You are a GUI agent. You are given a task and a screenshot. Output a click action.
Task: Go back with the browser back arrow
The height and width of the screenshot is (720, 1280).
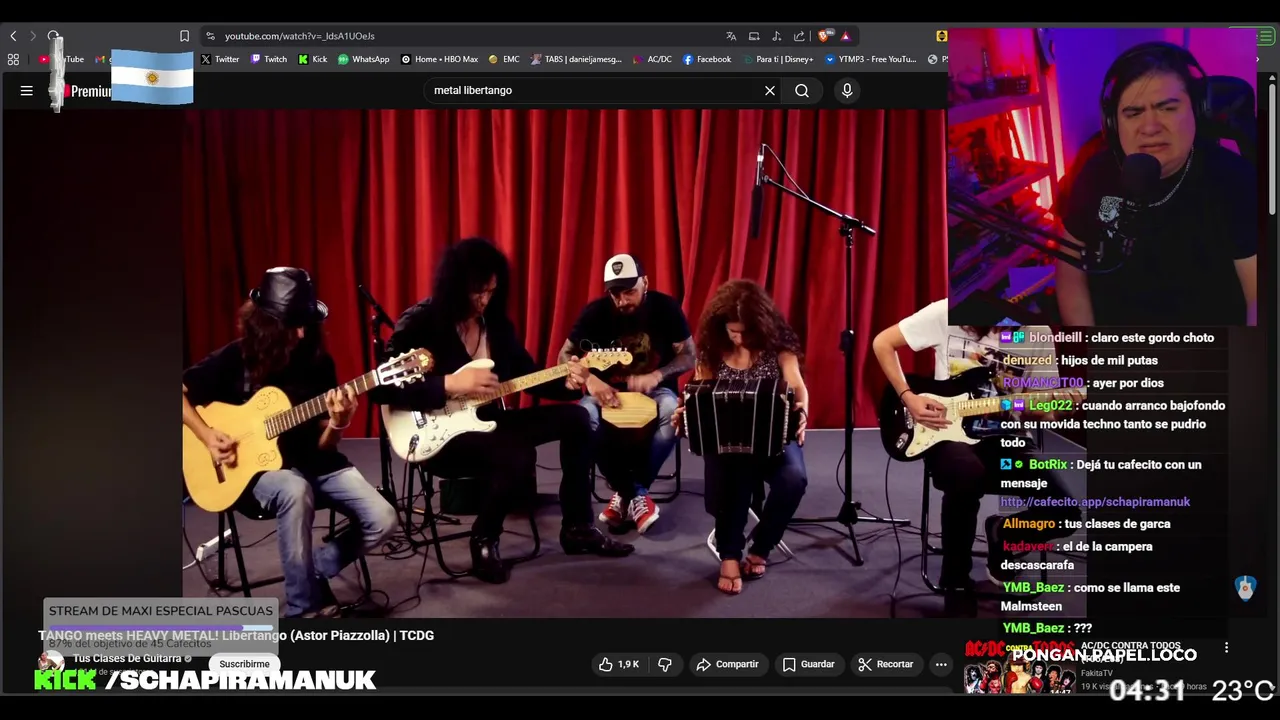click(x=13, y=36)
